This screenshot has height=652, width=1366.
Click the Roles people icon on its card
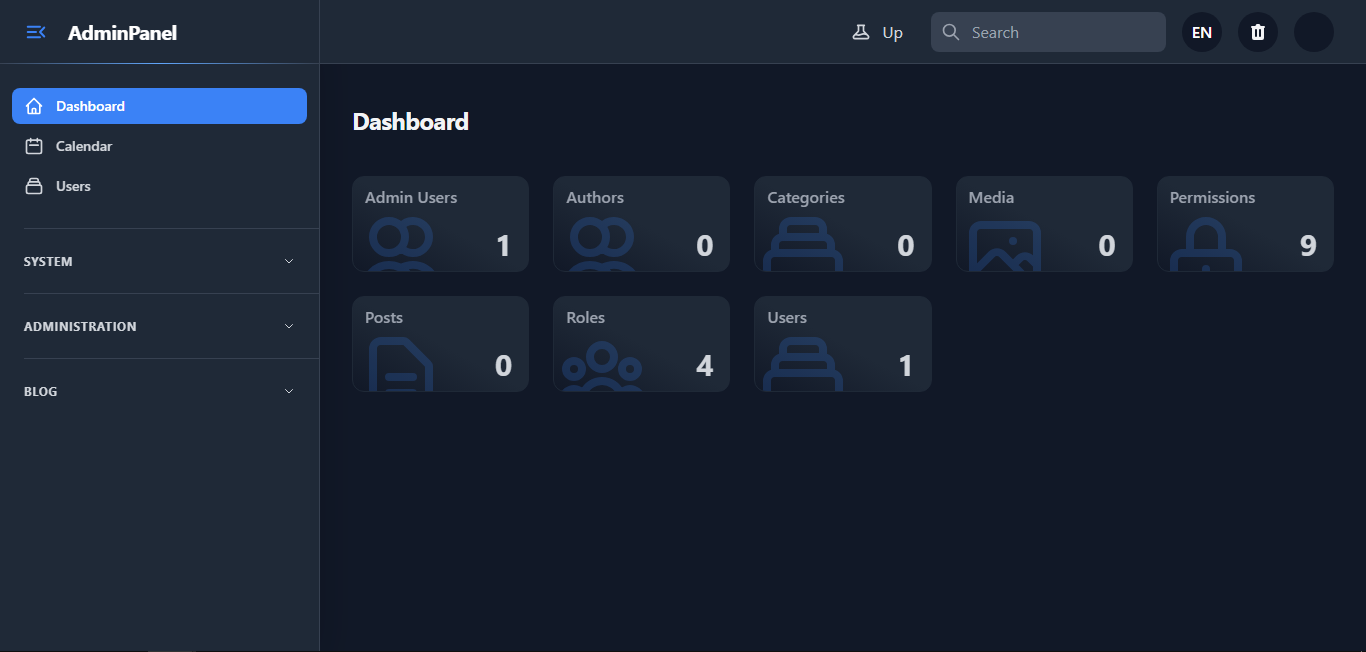tap(601, 365)
